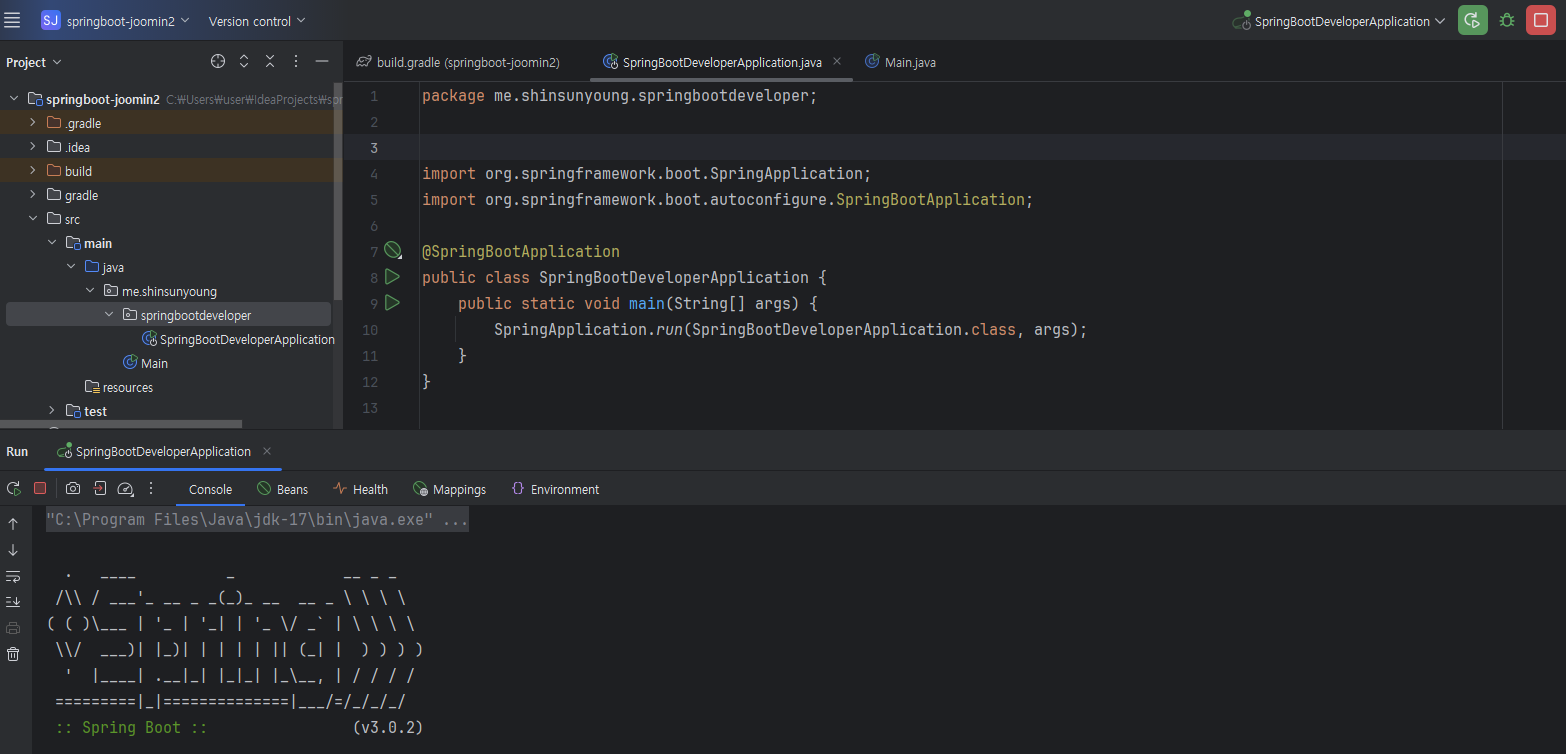Collapse the src folder
Image resolution: width=1566 pixels, height=754 pixels.
(x=33, y=219)
